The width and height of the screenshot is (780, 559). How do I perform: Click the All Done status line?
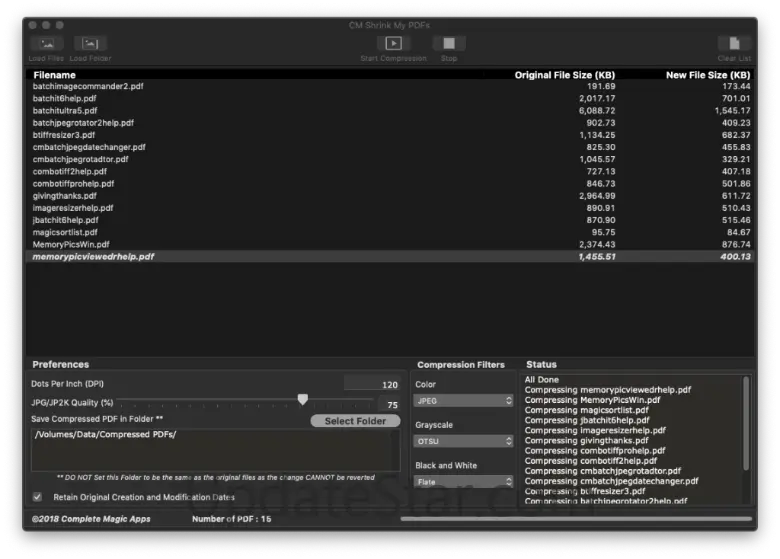pos(542,380)
